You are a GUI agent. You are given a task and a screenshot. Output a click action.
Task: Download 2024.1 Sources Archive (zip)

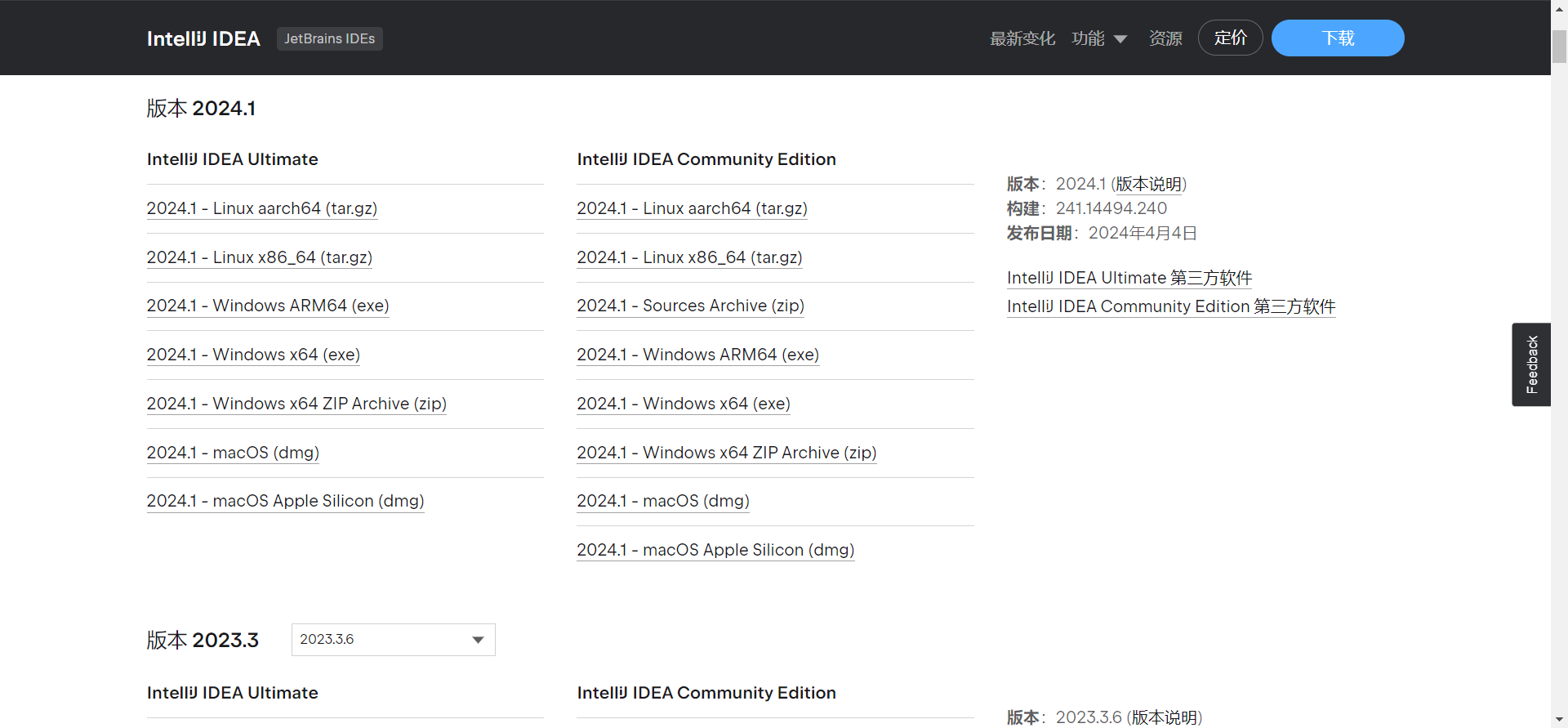(691, 306)
